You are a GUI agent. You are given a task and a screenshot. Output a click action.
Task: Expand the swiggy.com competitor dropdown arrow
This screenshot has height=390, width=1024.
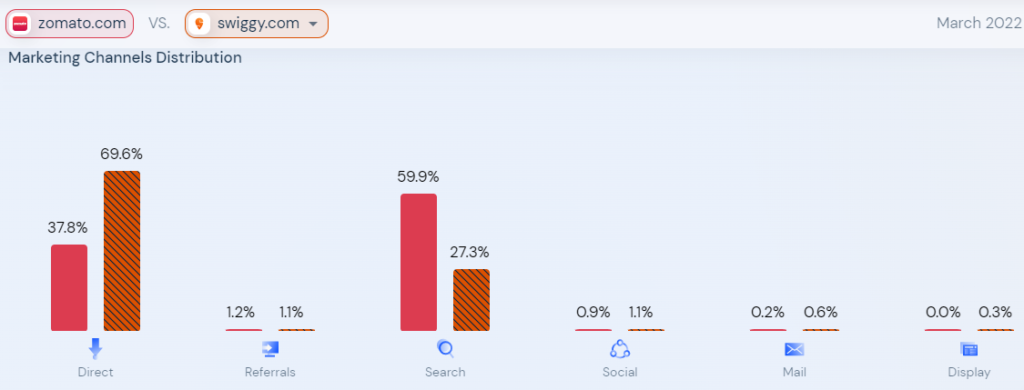coord(313,24)
